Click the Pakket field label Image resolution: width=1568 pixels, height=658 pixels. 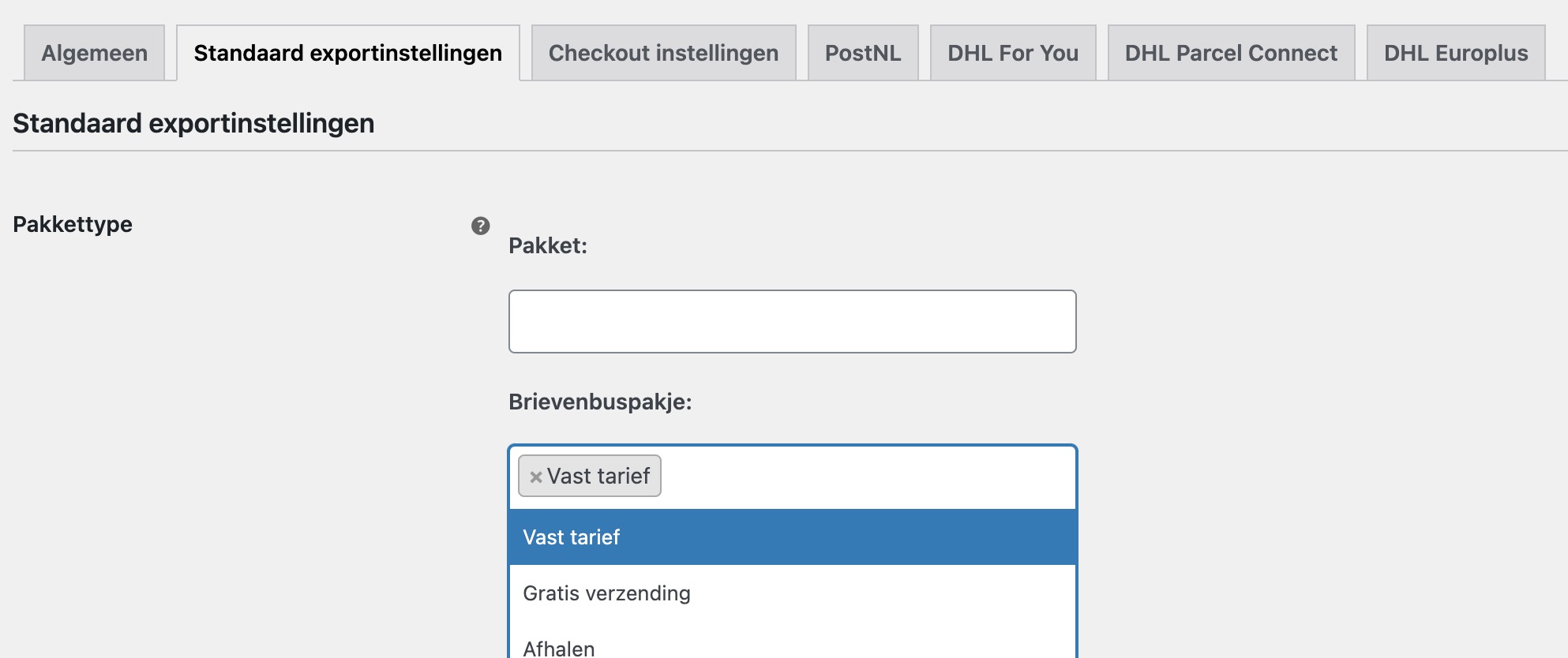546,246
